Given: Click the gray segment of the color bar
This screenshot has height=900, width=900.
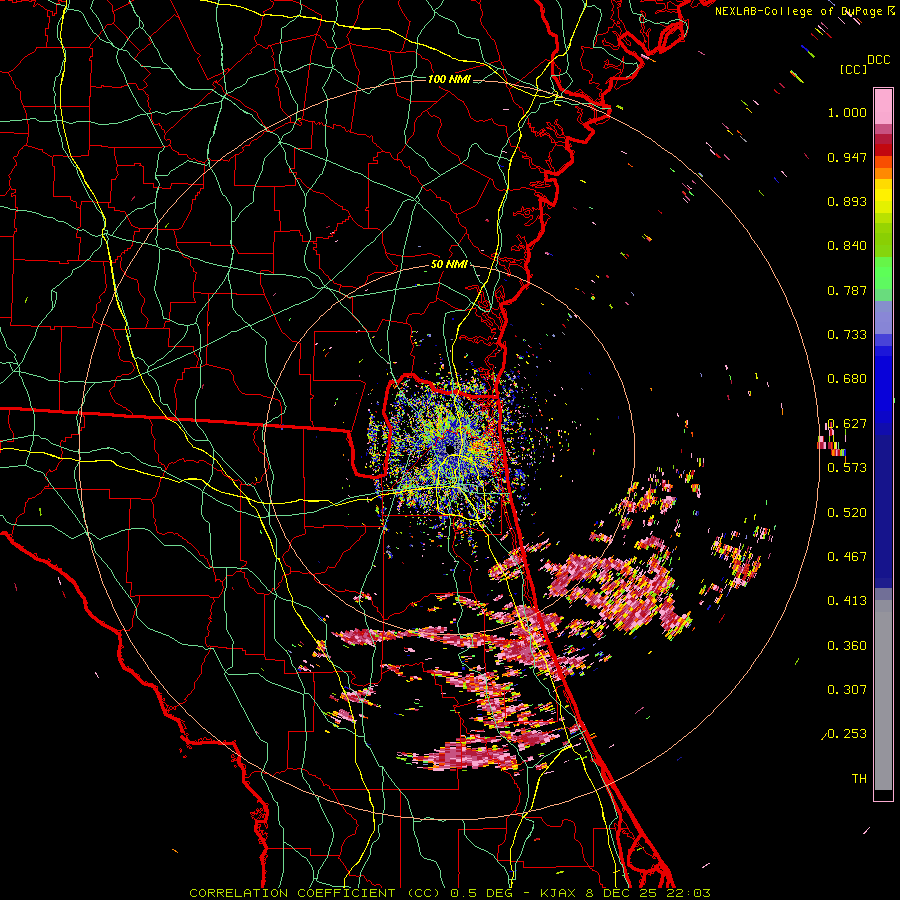Looking at the screenshot, I should [883, 695].
